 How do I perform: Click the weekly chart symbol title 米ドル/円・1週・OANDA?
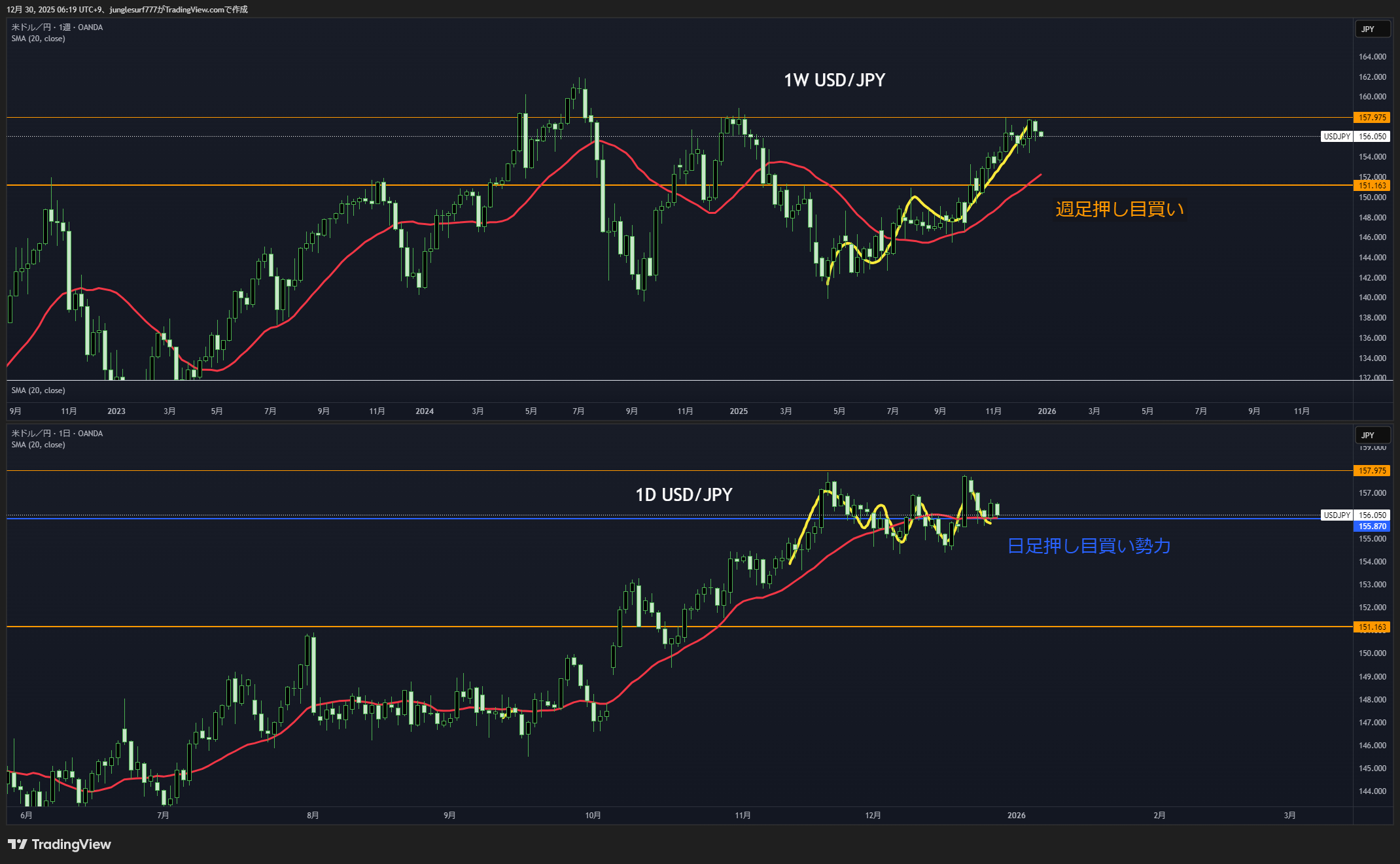pos(57,27)
